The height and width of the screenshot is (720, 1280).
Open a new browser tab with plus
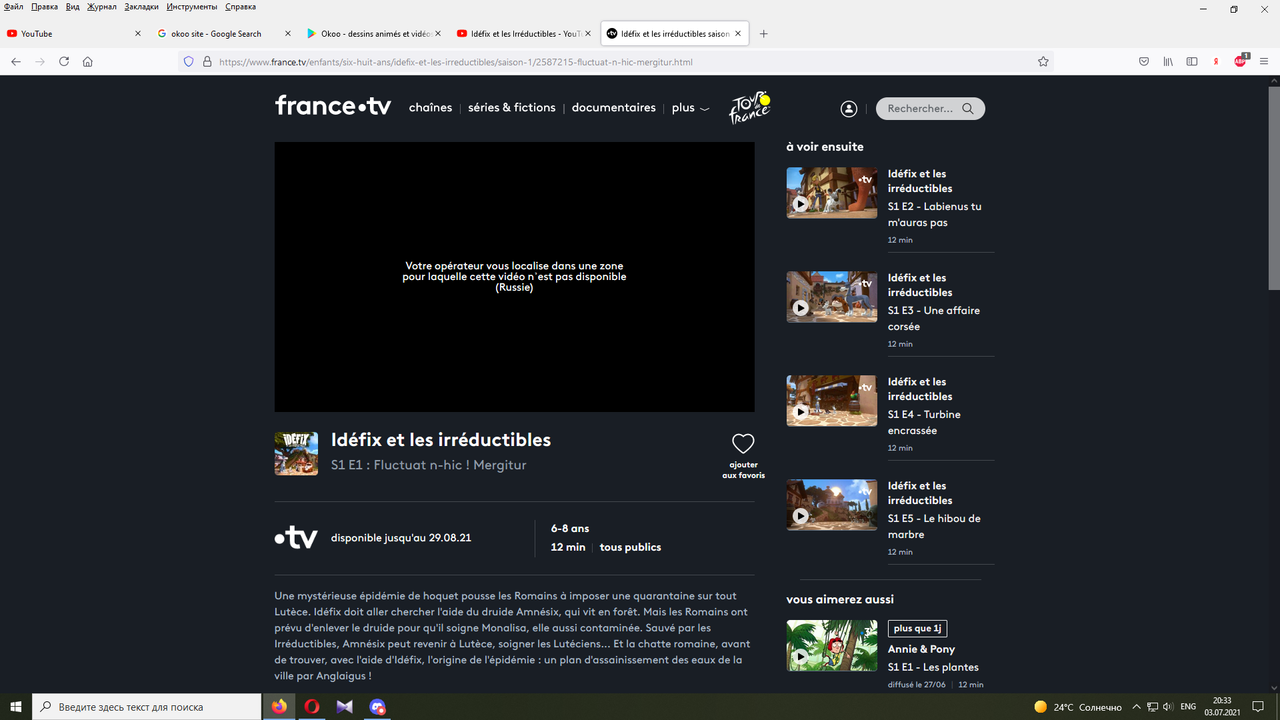[764, 33]
